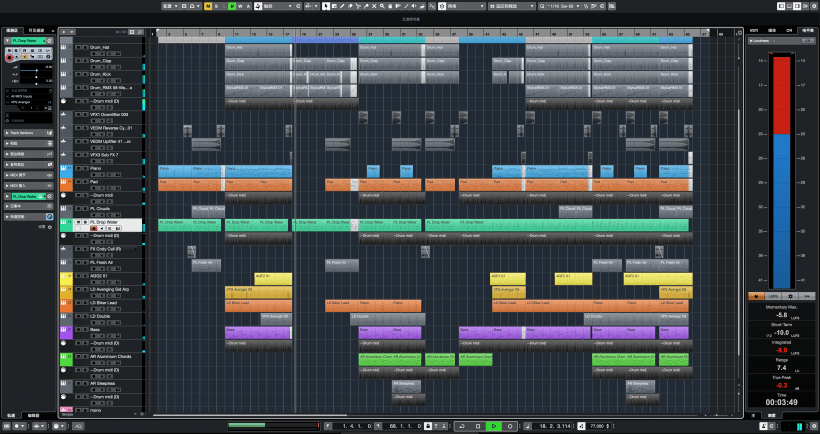This screenshot has width=820, height=434.
Task: Toggle global Solo S button
Action: click(x=216, y=6)
